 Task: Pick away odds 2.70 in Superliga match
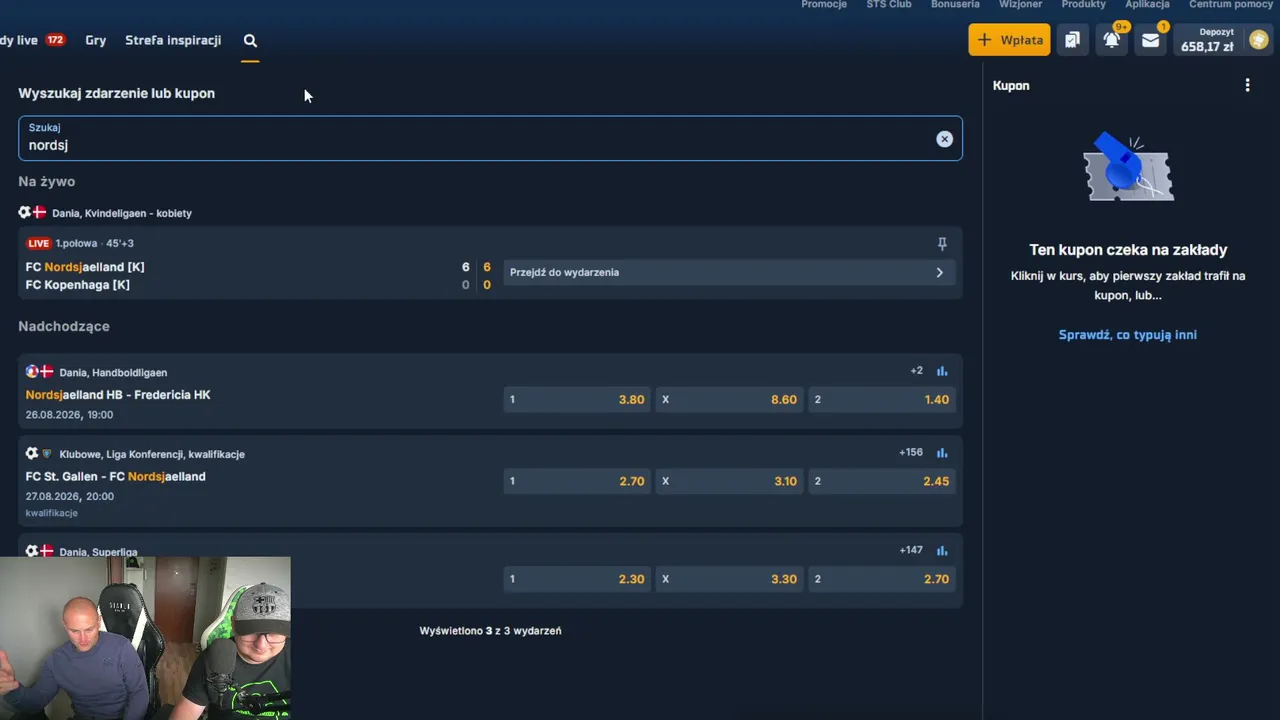882,580
